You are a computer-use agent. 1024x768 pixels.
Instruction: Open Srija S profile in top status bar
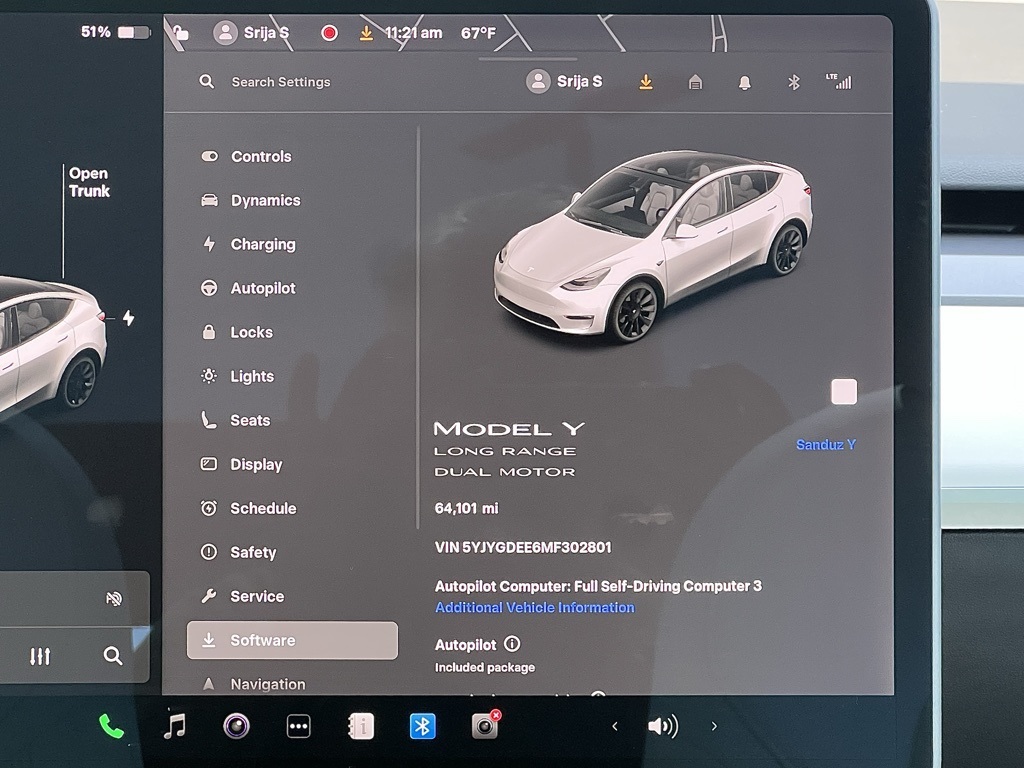click(x=251, y=33)
